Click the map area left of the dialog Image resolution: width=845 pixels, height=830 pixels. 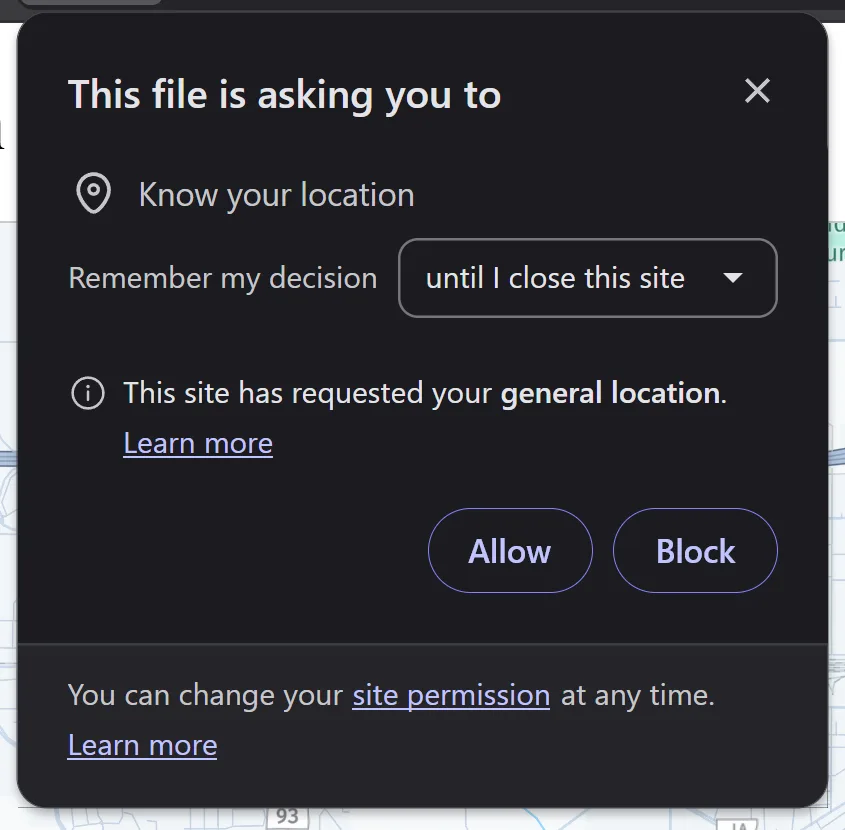[x=8, y=400]
